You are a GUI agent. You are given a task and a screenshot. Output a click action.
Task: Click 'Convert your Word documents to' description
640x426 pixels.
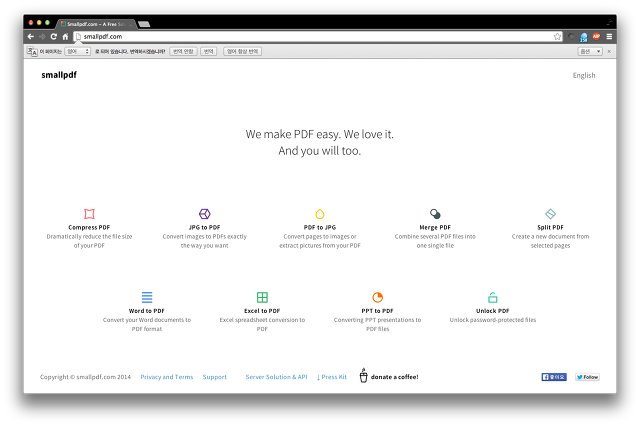(147, 320)
